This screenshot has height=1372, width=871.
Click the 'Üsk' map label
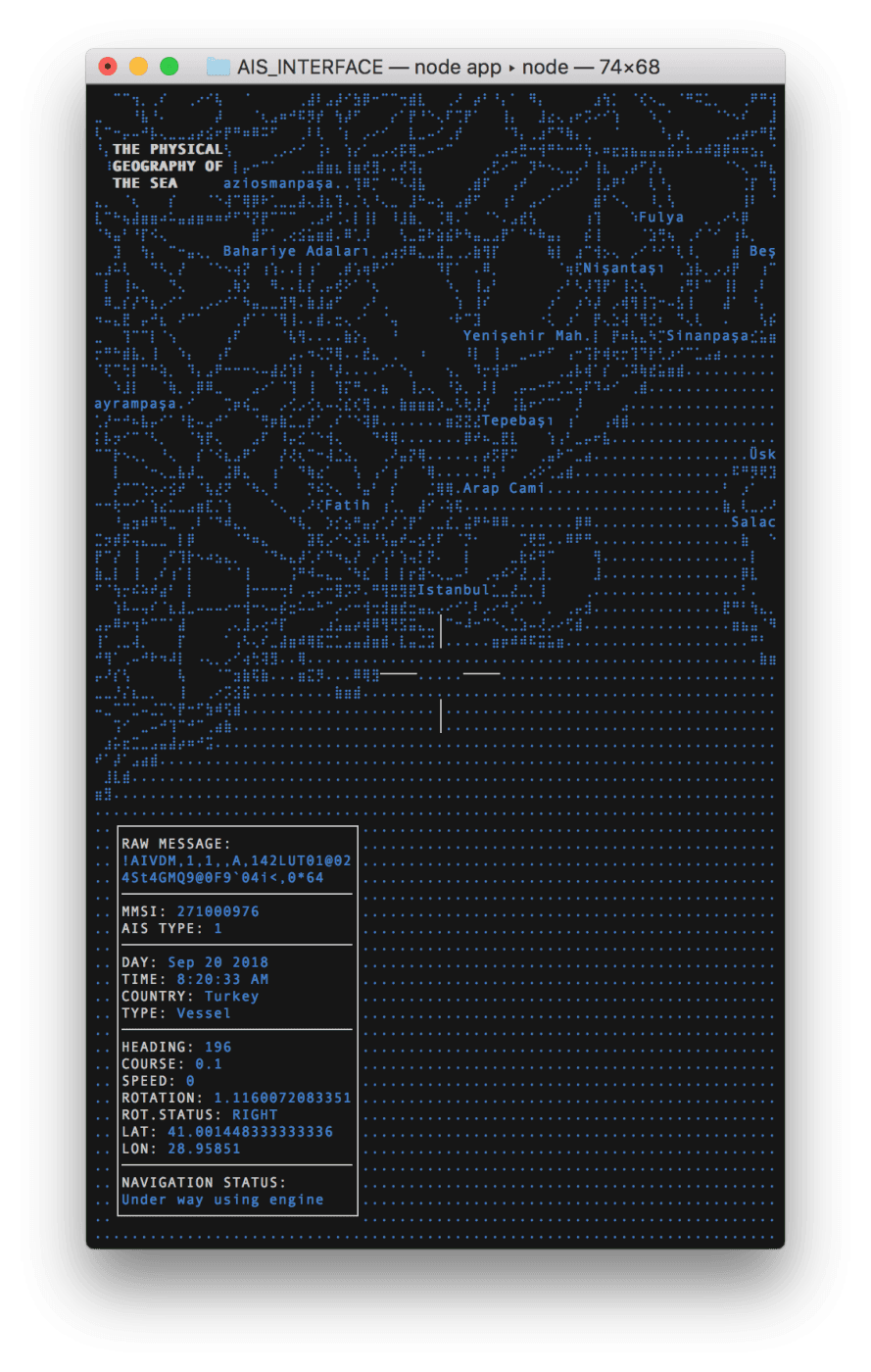point(762,454)
